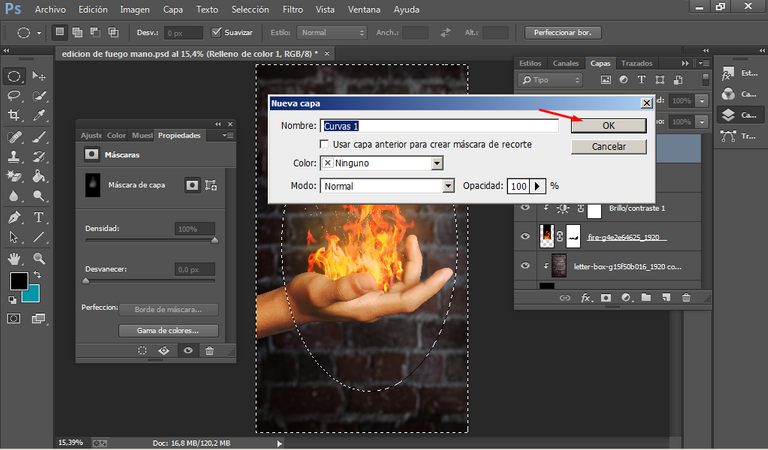This screenshot has height=450, width=768.
Task: Click the Gama de colores button
Action: click(168, 331)
